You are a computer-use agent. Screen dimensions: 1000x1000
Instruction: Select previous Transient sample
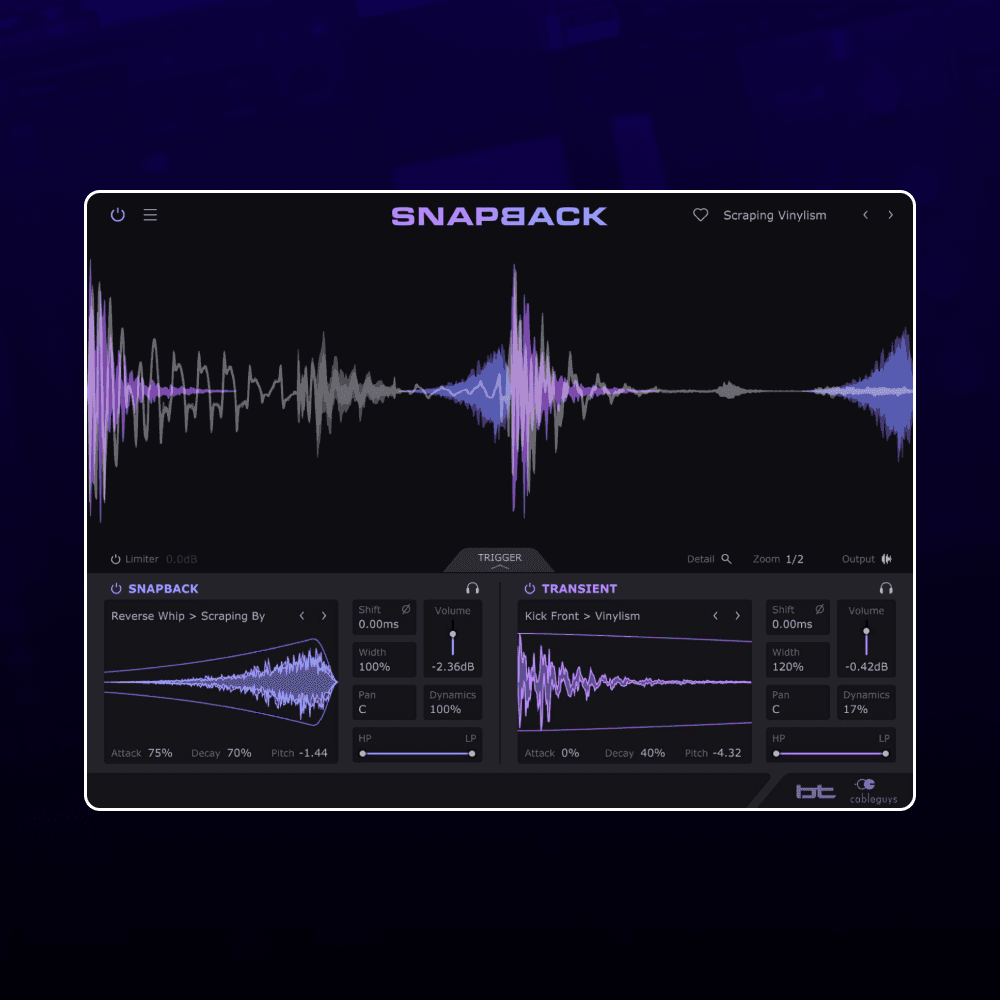pos(715,615)
